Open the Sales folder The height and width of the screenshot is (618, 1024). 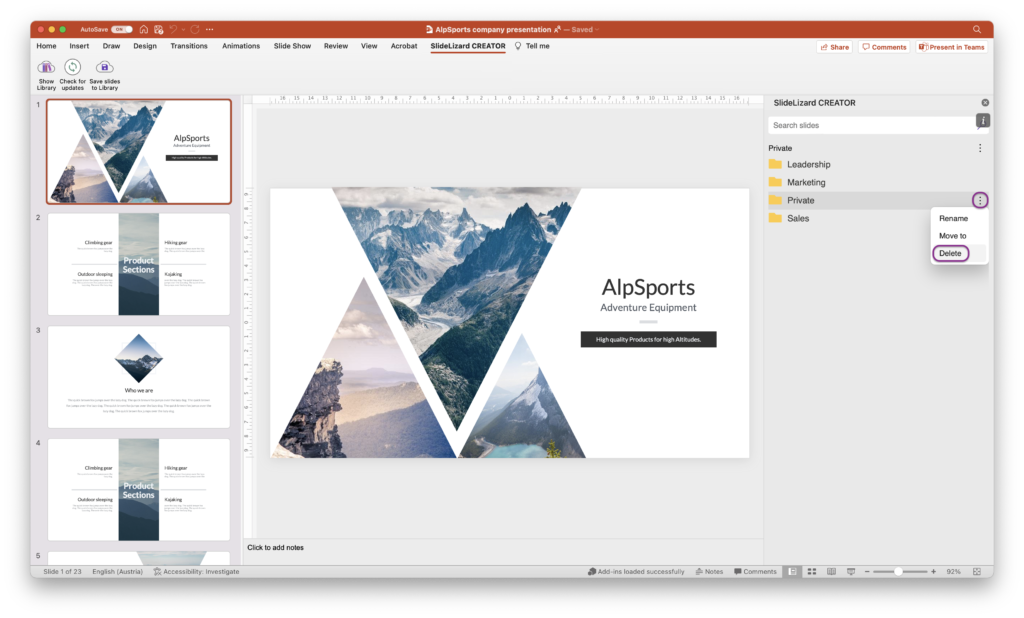[797, 218]
